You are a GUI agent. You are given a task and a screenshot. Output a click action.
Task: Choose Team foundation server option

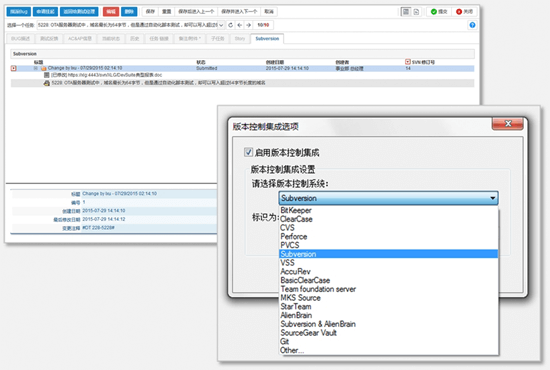point(388,289)
